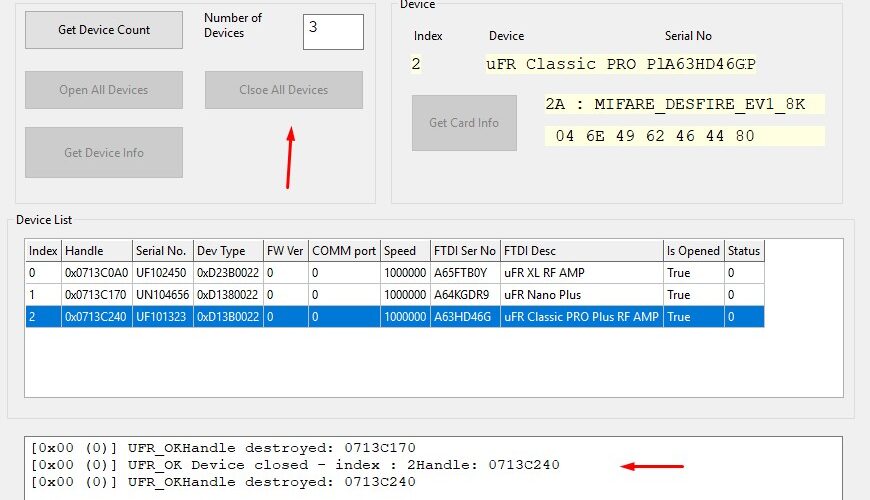Select handle 0x0713C0A0 in device list

click(97, 273)
